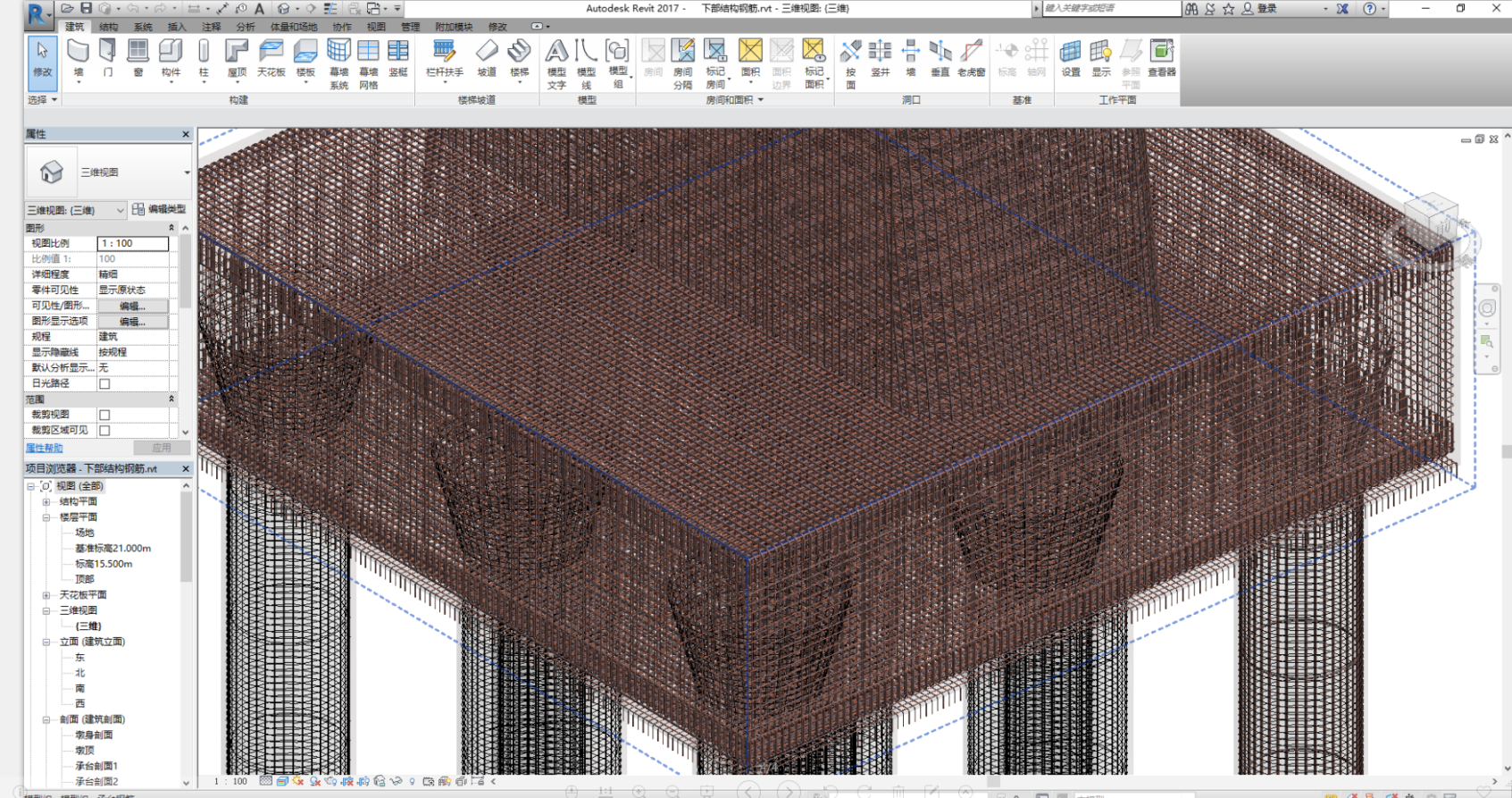1512x798 pixels.
Task: Collapse the 剖面 (建筑剖面) tree node
Action: click(x=46, y=719)
